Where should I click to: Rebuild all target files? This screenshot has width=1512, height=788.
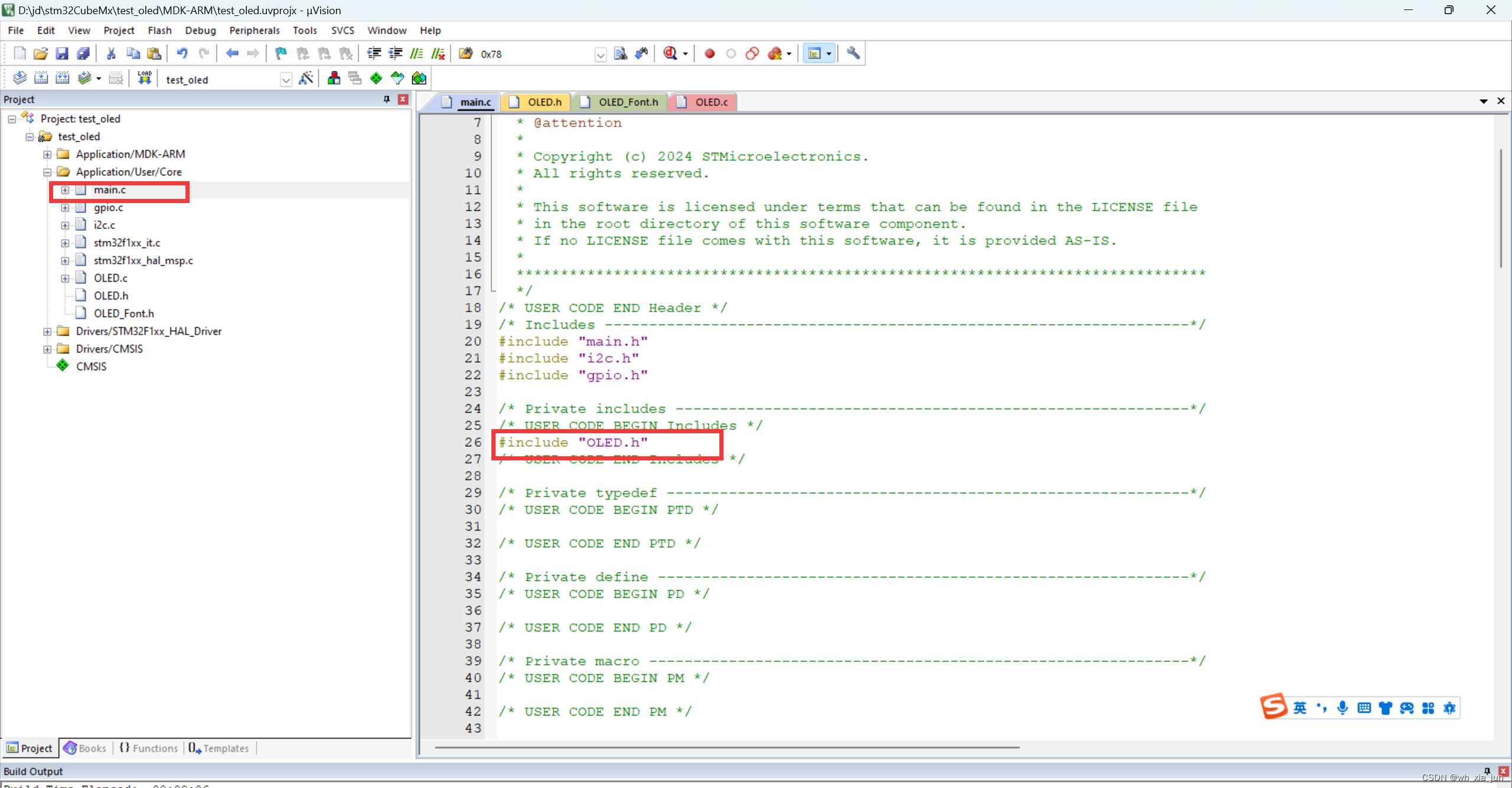[63, 77]
